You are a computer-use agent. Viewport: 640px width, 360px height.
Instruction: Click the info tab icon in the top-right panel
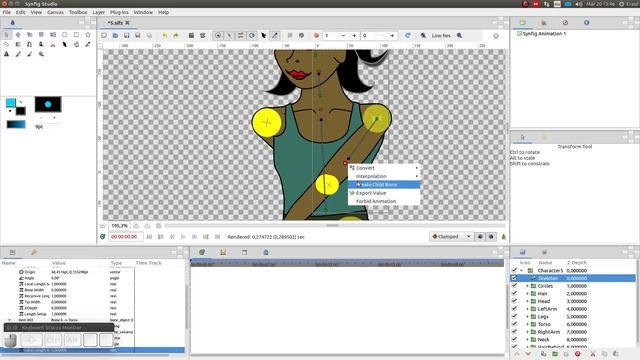587,23
